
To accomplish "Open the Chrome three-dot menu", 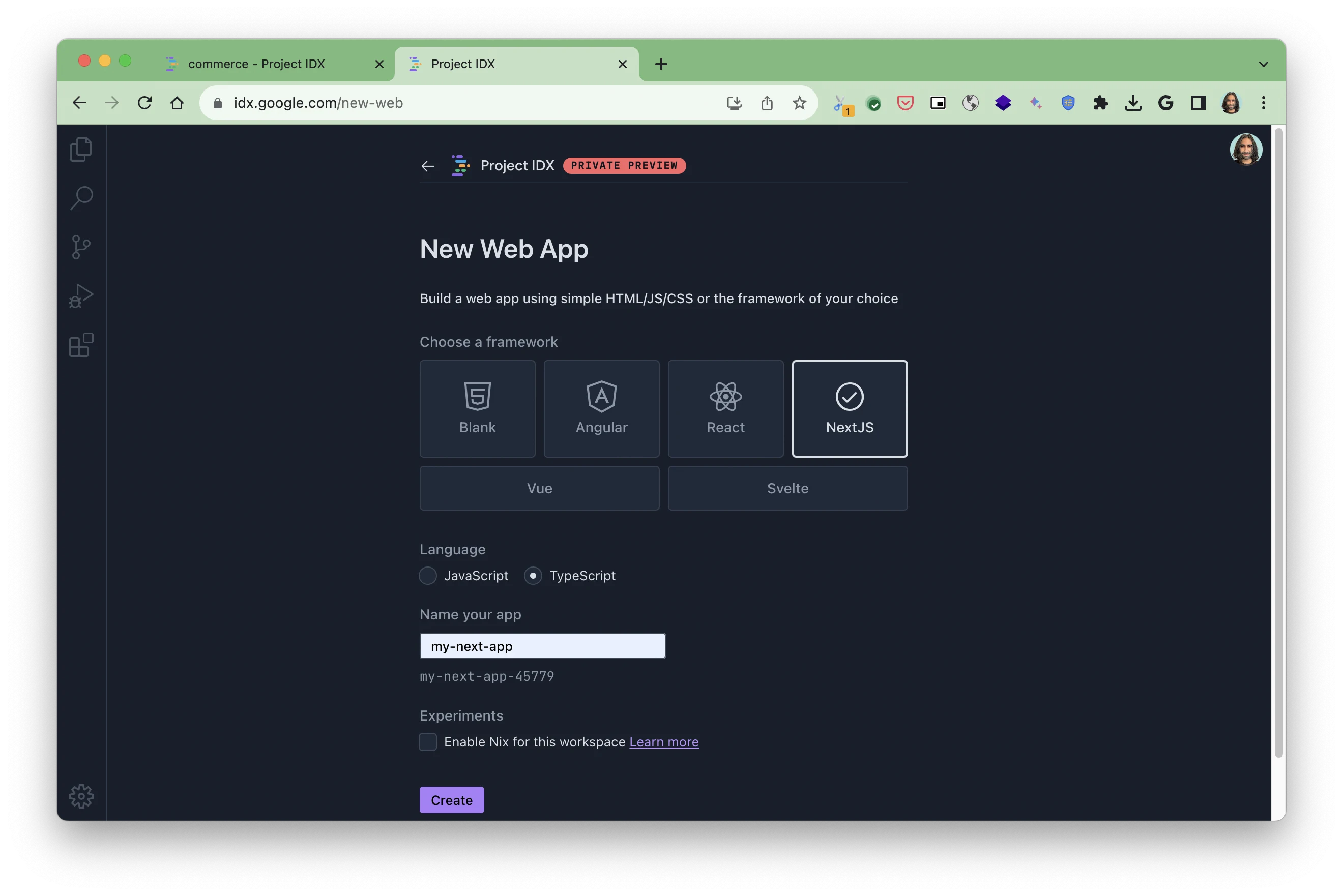I will 1263,103.
